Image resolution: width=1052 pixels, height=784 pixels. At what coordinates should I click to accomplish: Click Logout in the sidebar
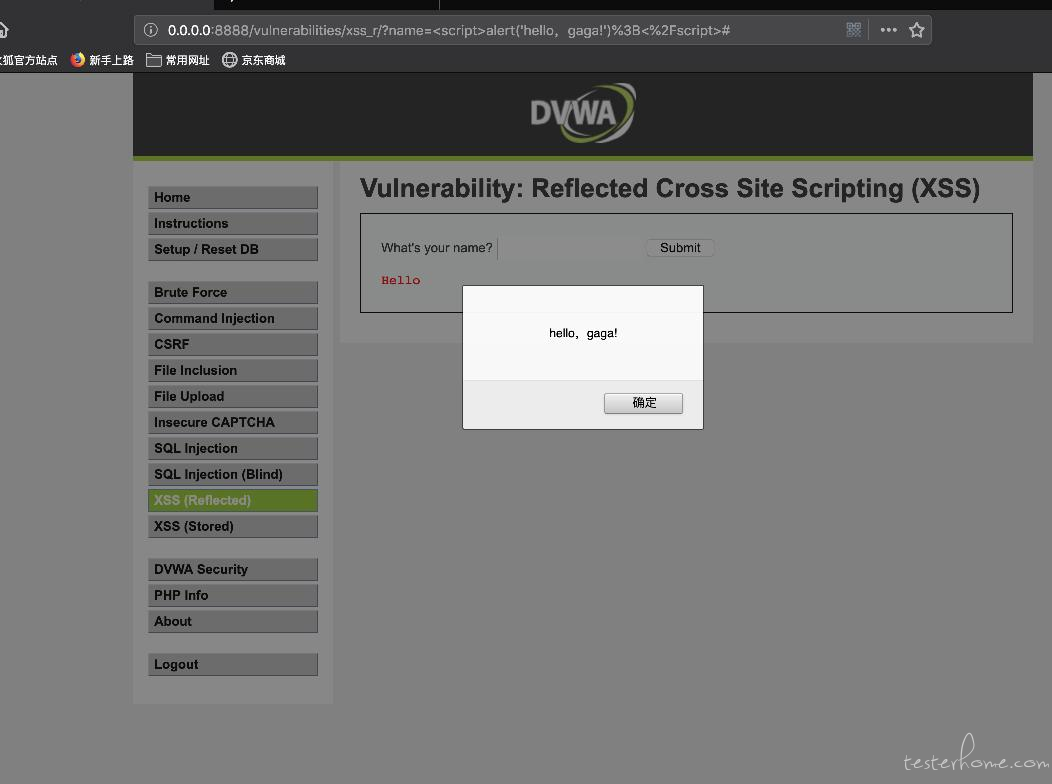[233, 665]
